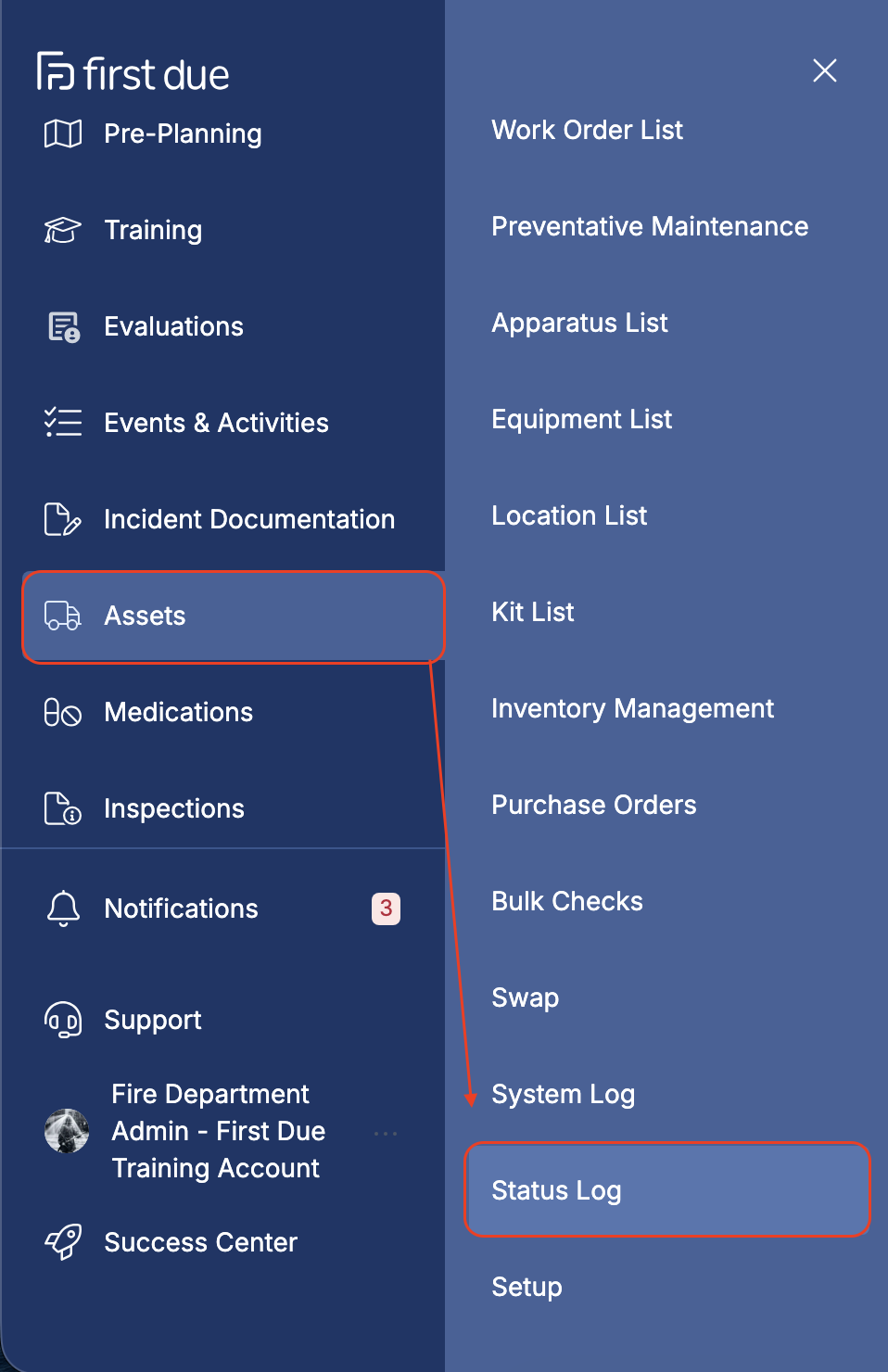The width and height of the screenshot is (888, 1372).
Task: Open Inspections module
Action: click(174, 808)
